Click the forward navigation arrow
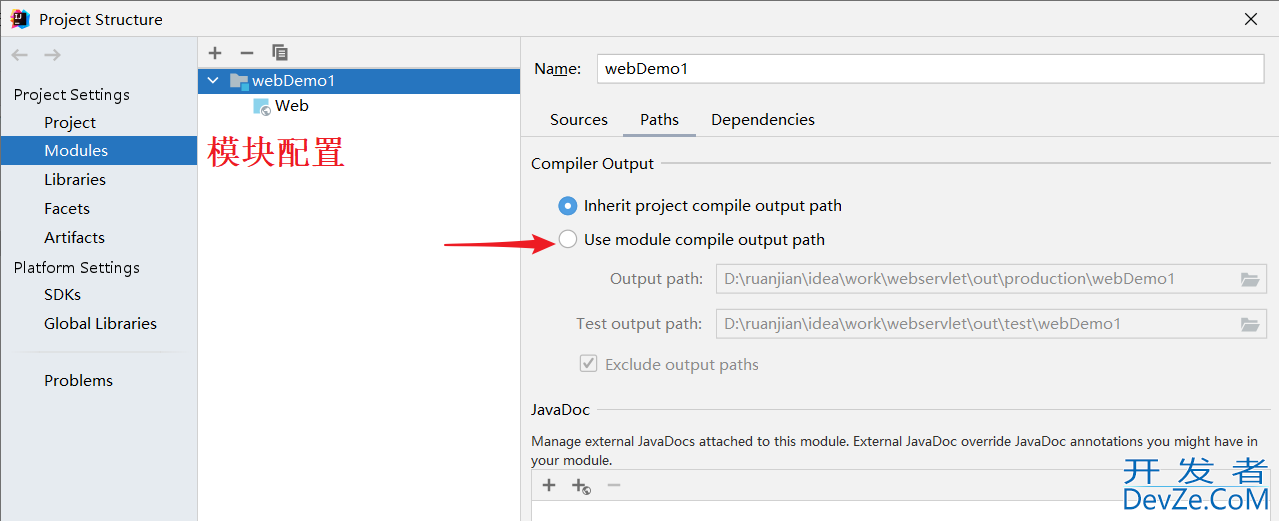Image resolution: width=1279 pixels, height=521 pixels. (52, 55)
